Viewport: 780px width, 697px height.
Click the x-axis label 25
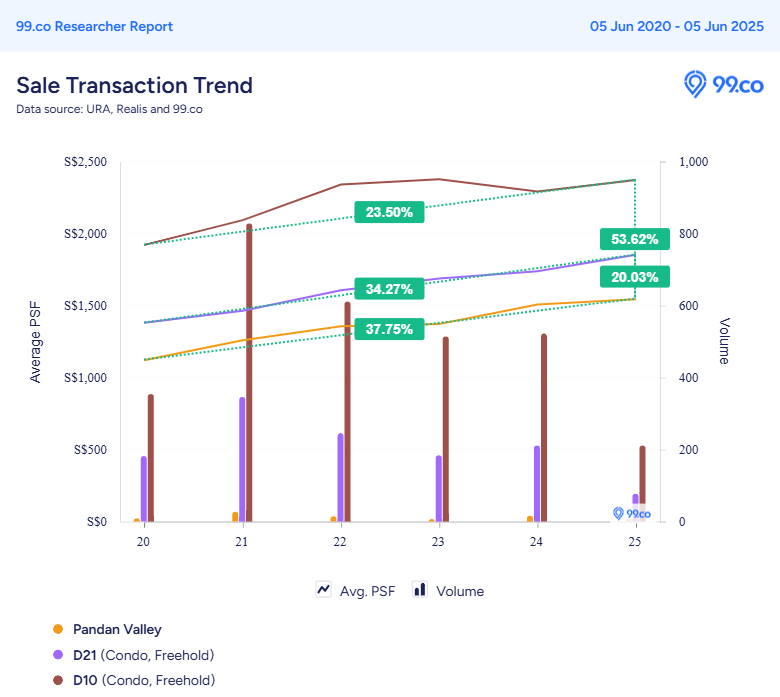click(635, 541)
